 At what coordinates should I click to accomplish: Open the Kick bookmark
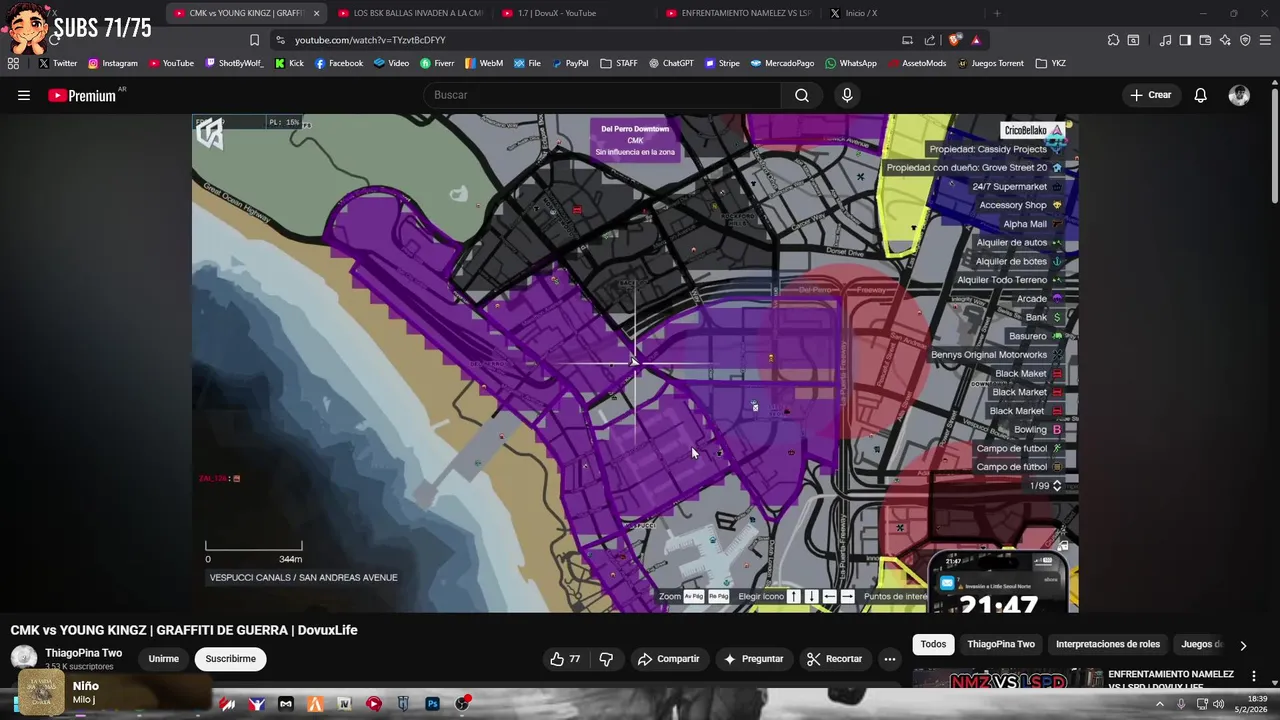click(x=288, y=63)
